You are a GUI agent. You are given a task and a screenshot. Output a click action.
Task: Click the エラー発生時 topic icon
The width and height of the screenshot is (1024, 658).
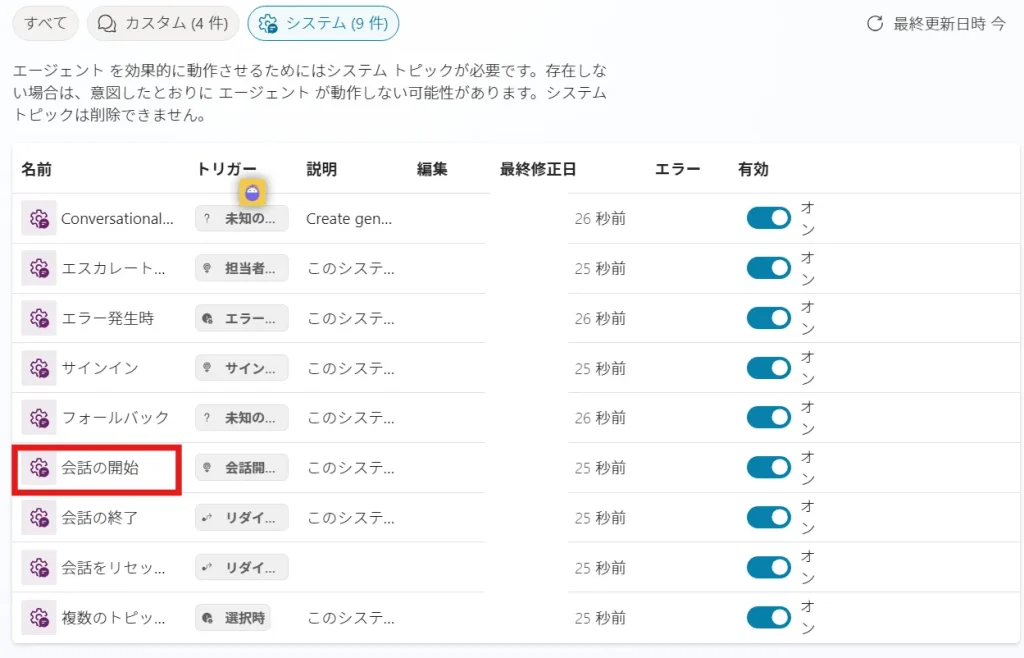(x=39, y=318)
